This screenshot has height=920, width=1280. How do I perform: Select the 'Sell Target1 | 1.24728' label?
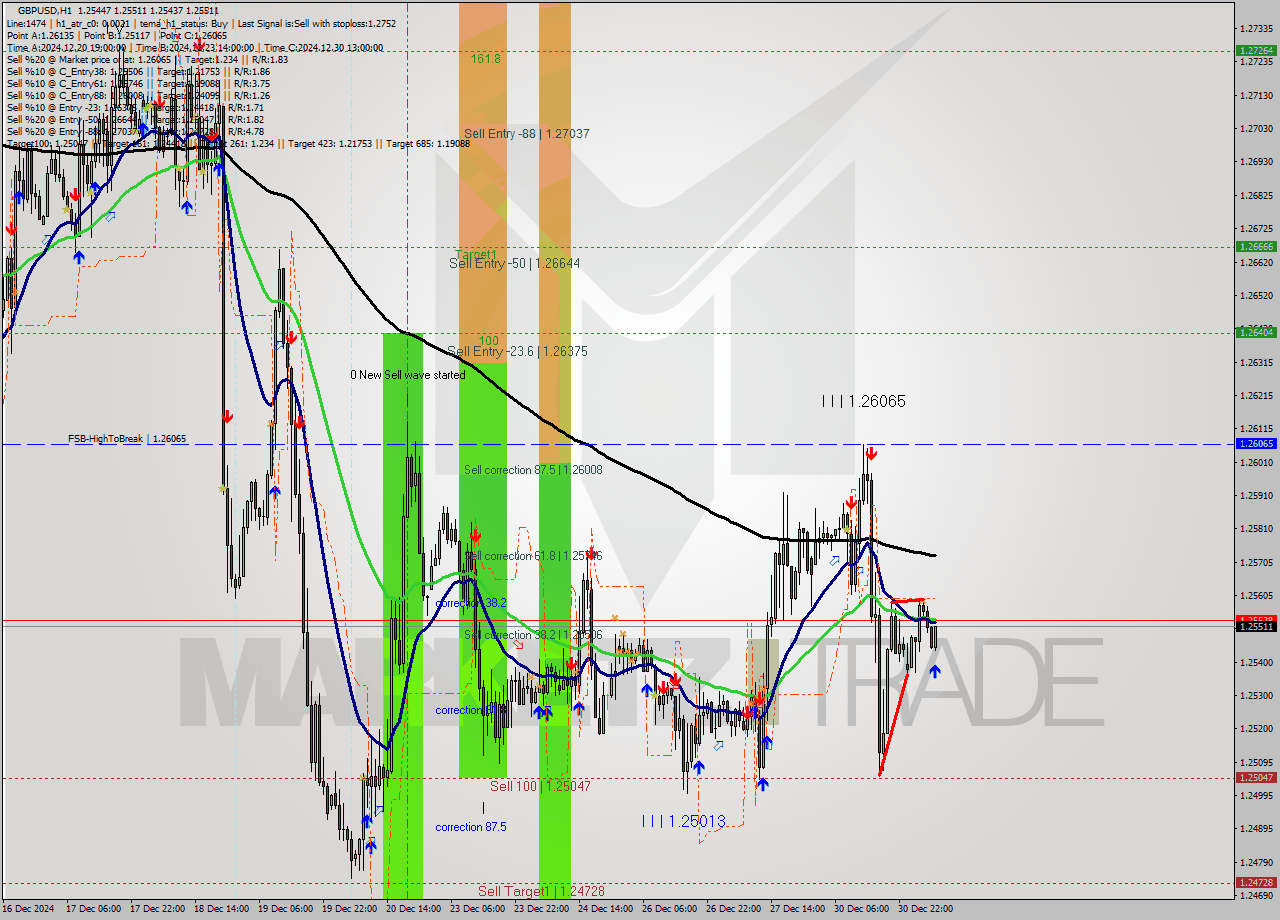[x=541, y=890]
